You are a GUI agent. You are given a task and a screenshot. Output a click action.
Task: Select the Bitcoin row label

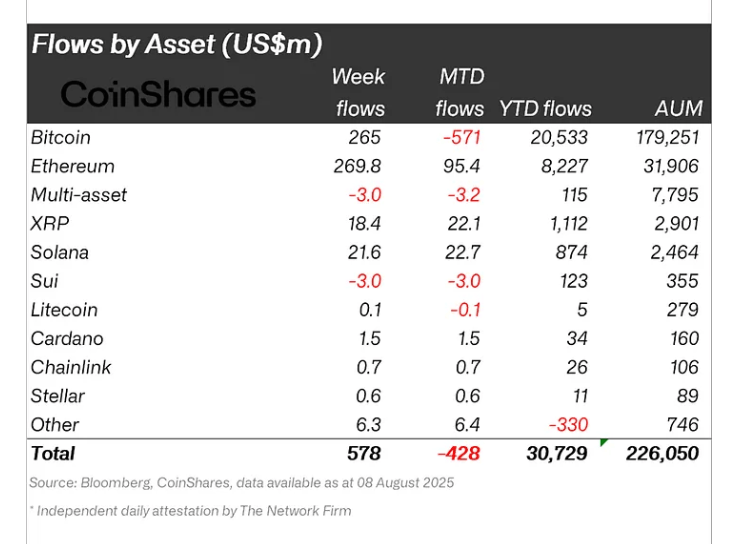(60, 137)
